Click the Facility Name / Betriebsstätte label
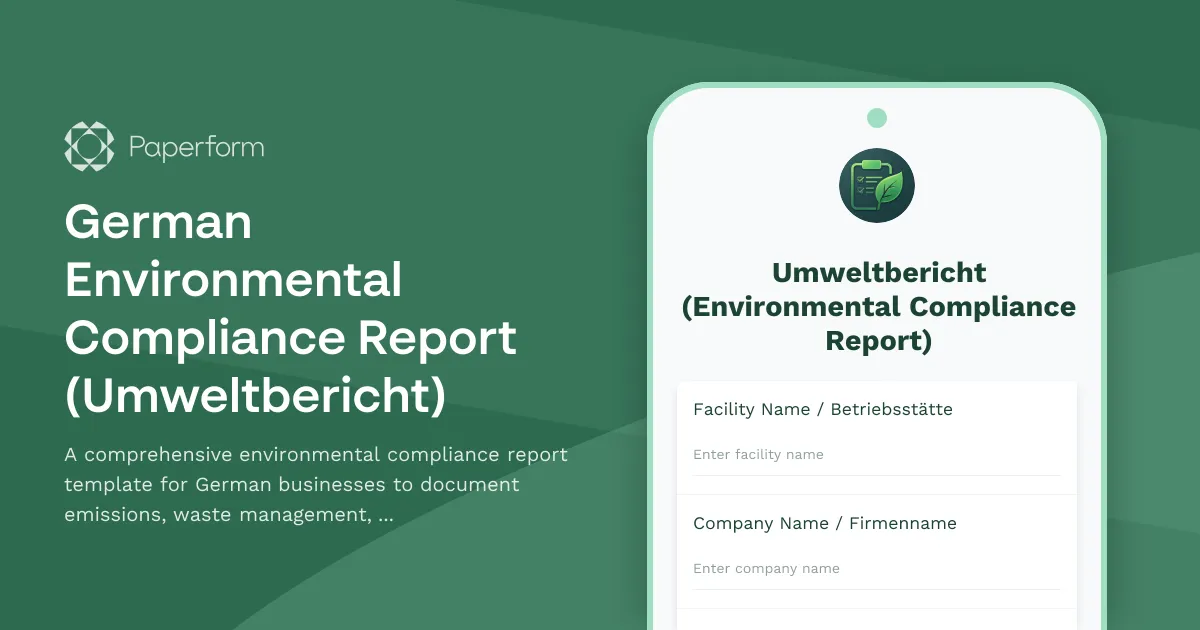 point(824,409)
